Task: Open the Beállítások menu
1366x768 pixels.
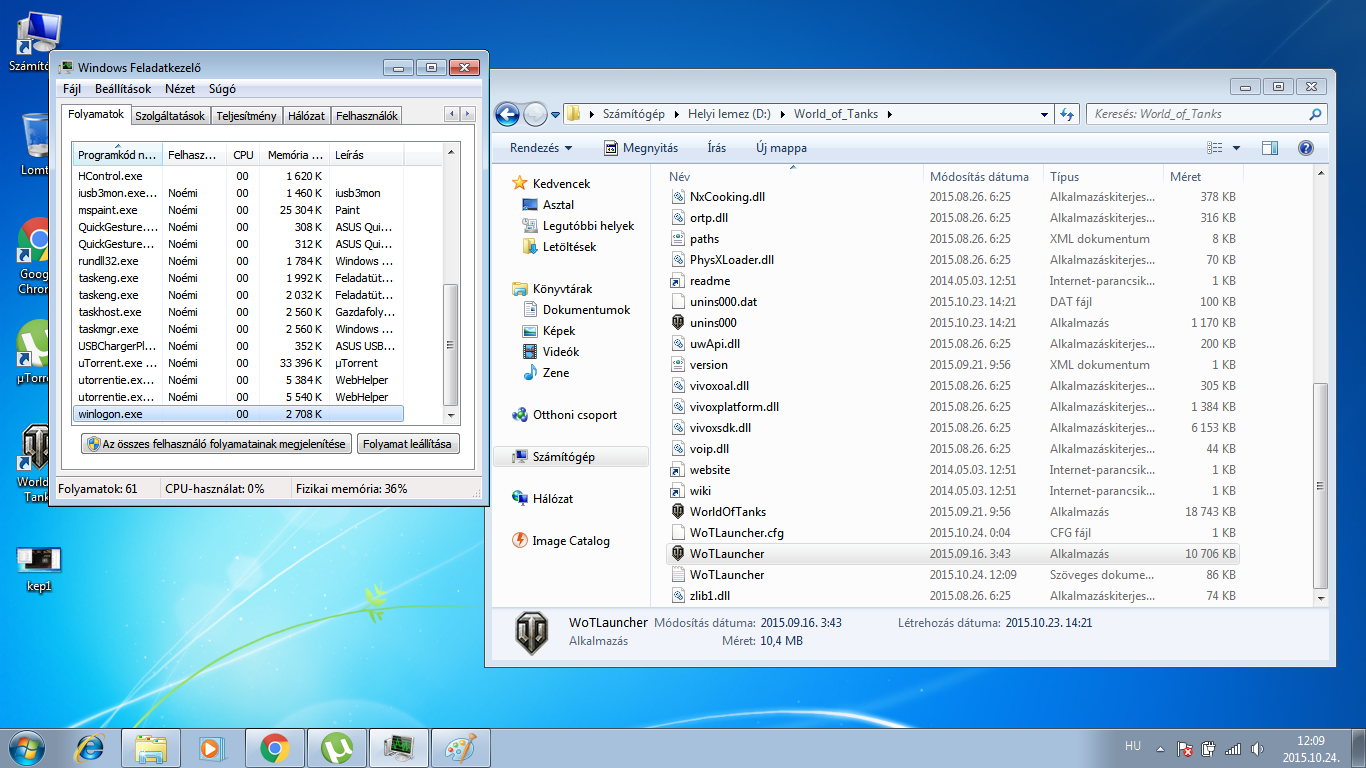Action: click(x=123, y=89)
